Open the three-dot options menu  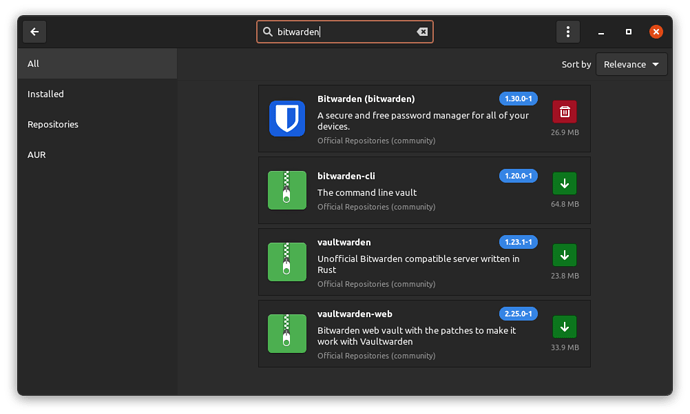click(568, 32)
